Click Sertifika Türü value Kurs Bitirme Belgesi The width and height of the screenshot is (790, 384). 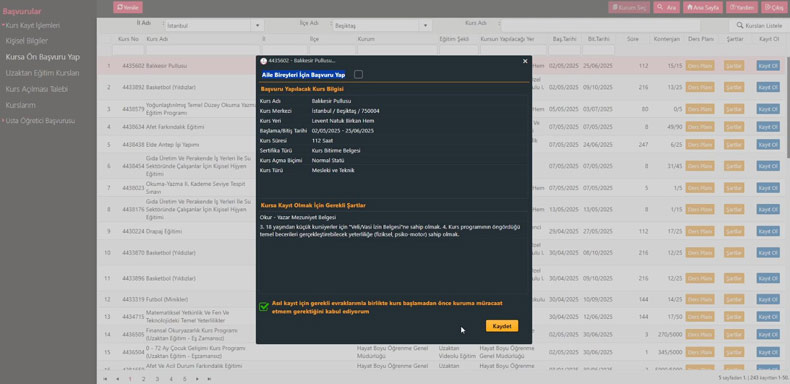pyautogui.click(x=336, y=150)
